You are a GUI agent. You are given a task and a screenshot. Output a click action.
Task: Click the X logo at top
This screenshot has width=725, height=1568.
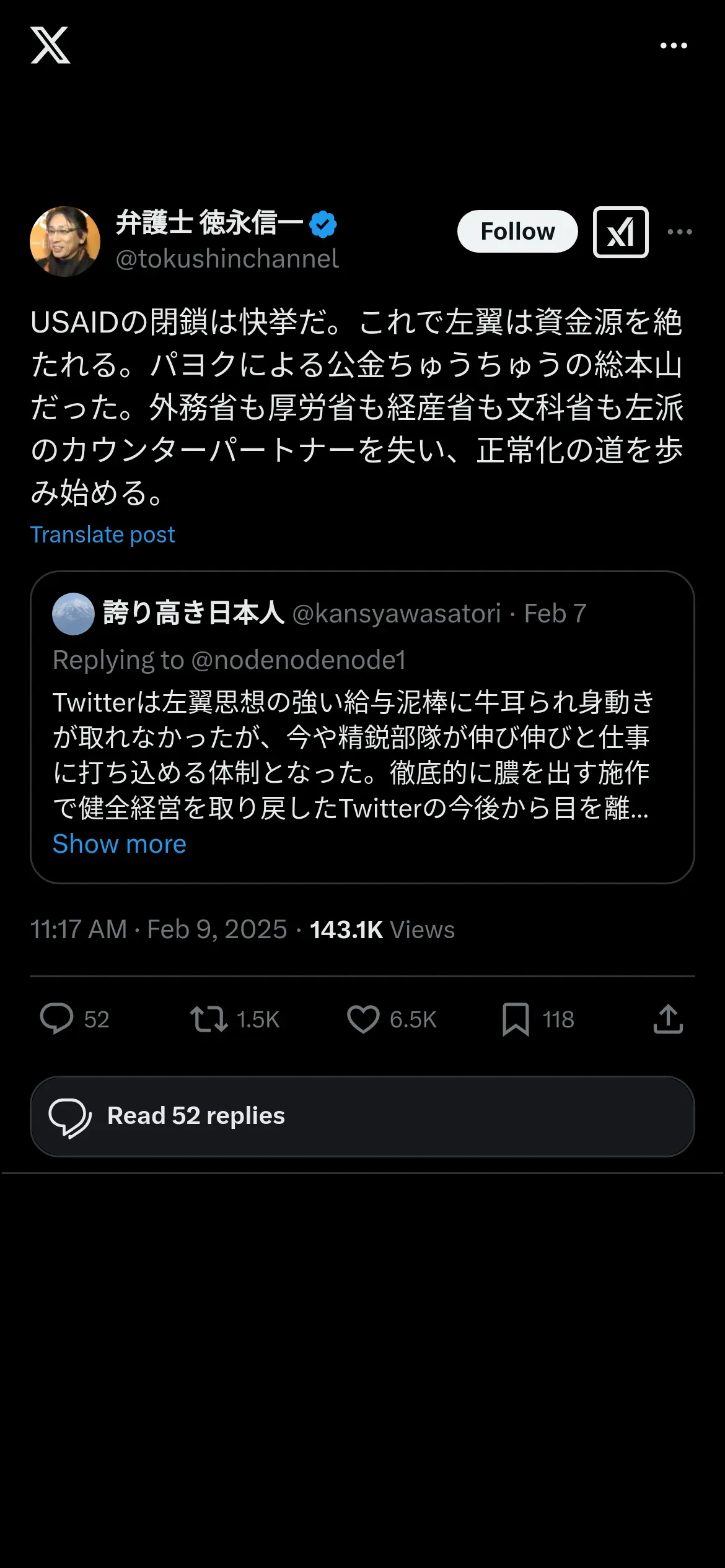tap(50, 45)
